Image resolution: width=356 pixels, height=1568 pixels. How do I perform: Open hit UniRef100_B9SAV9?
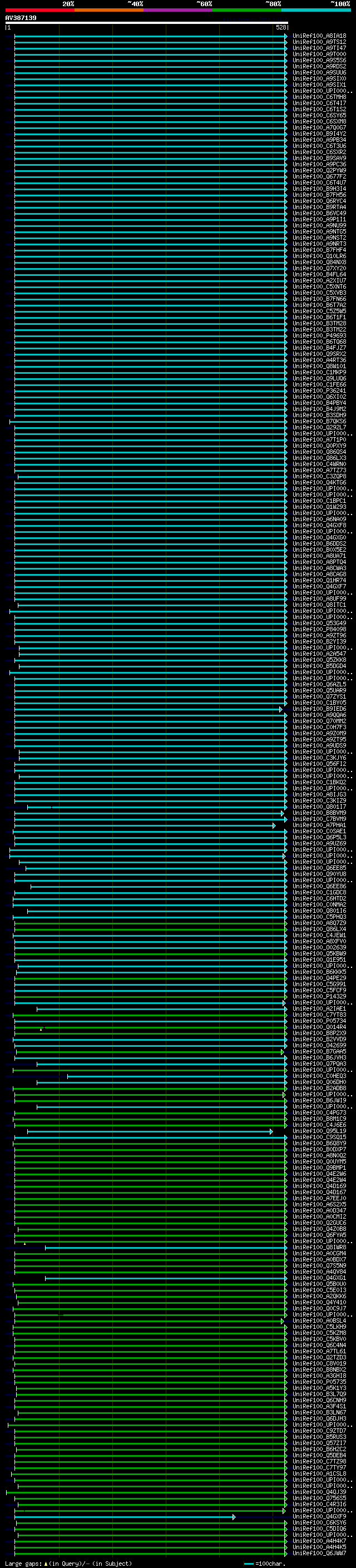319,159
